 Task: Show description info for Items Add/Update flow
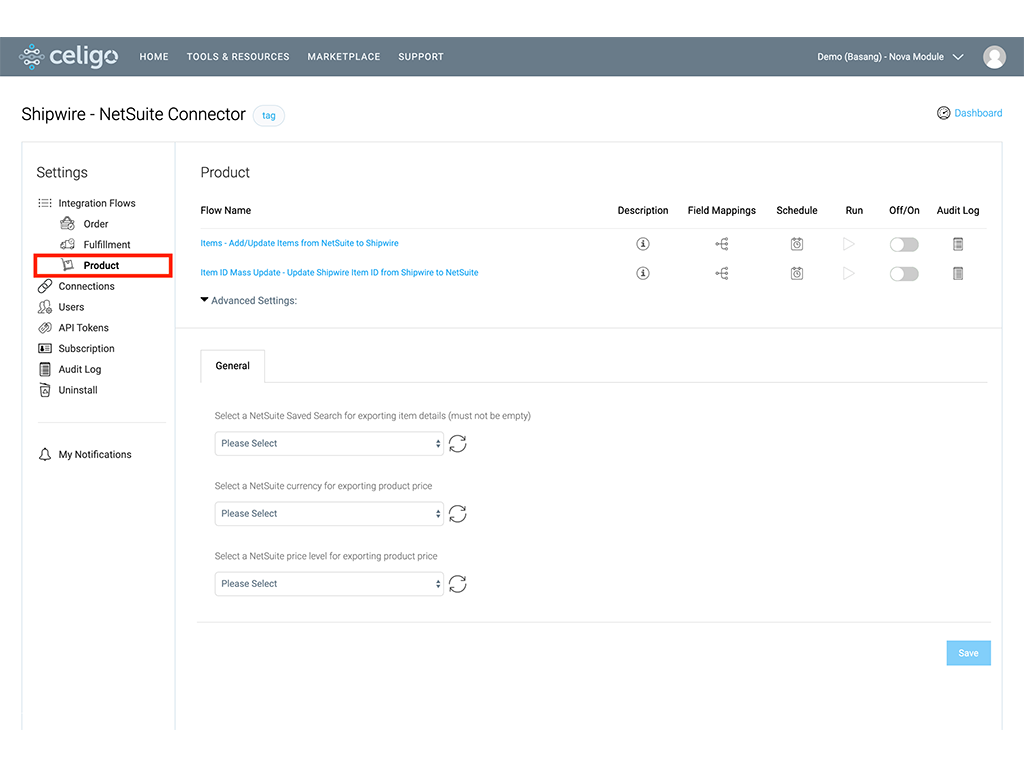point(643,244)
